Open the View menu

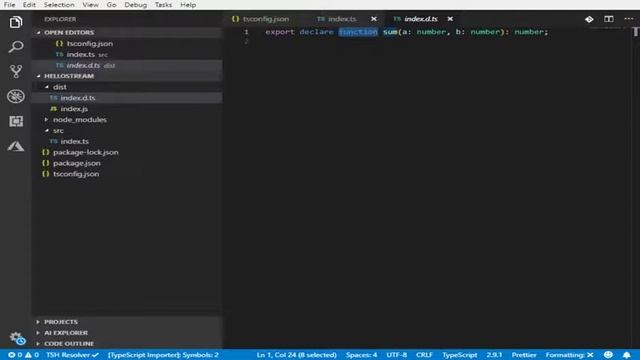[90, 4]
